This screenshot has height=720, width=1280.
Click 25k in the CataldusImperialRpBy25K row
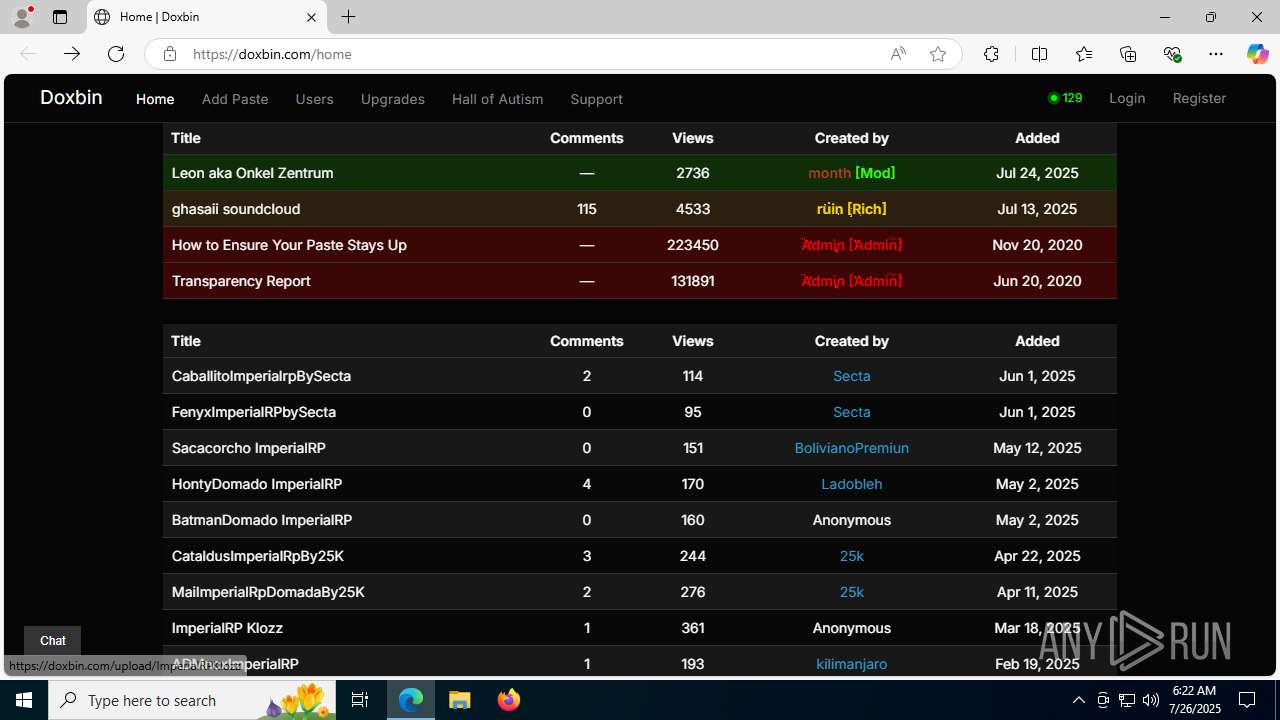(x=852, y=556)
